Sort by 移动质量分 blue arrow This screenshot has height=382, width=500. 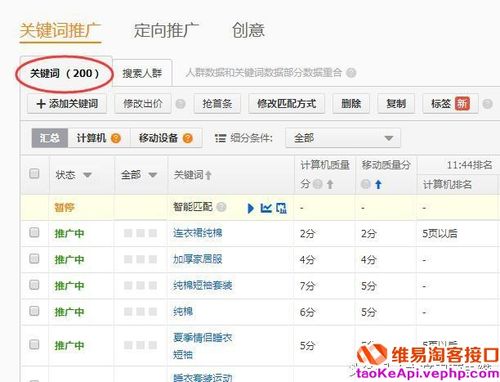[x=378, y=184]
